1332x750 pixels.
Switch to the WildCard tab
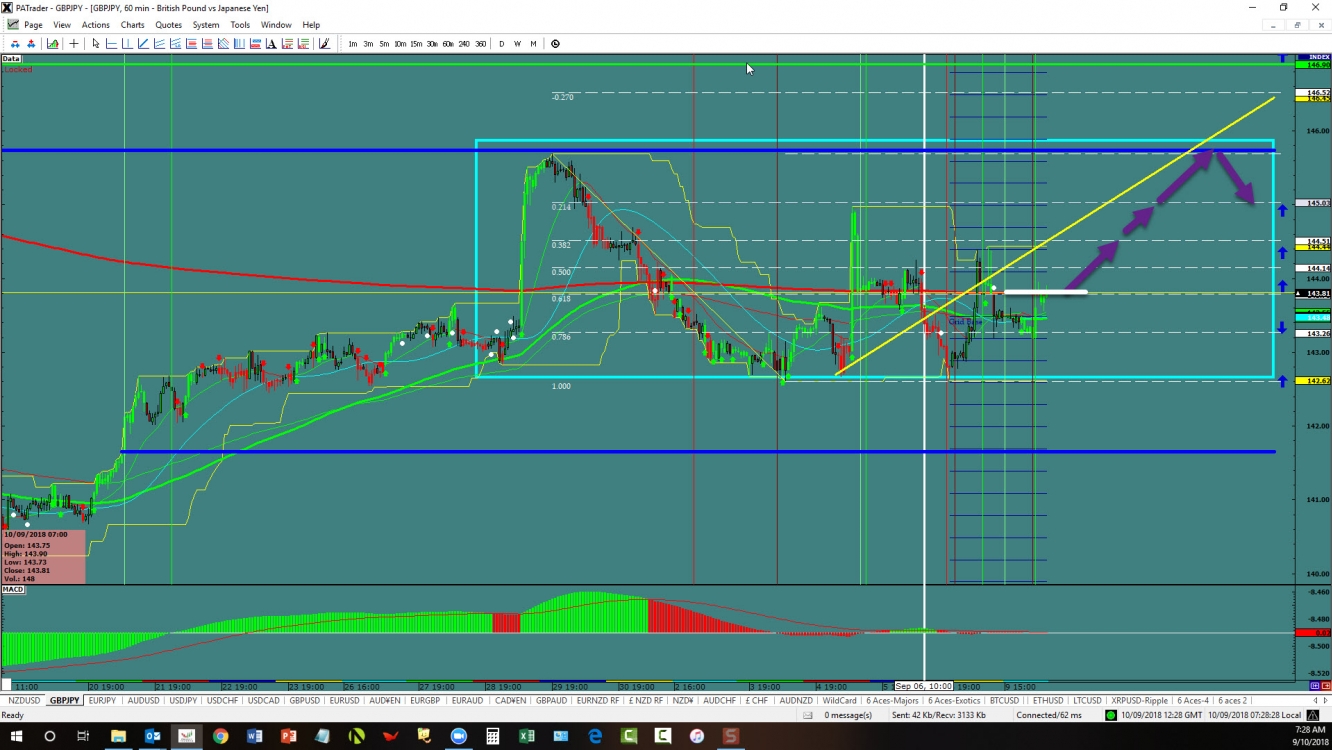tap(840, 700)
